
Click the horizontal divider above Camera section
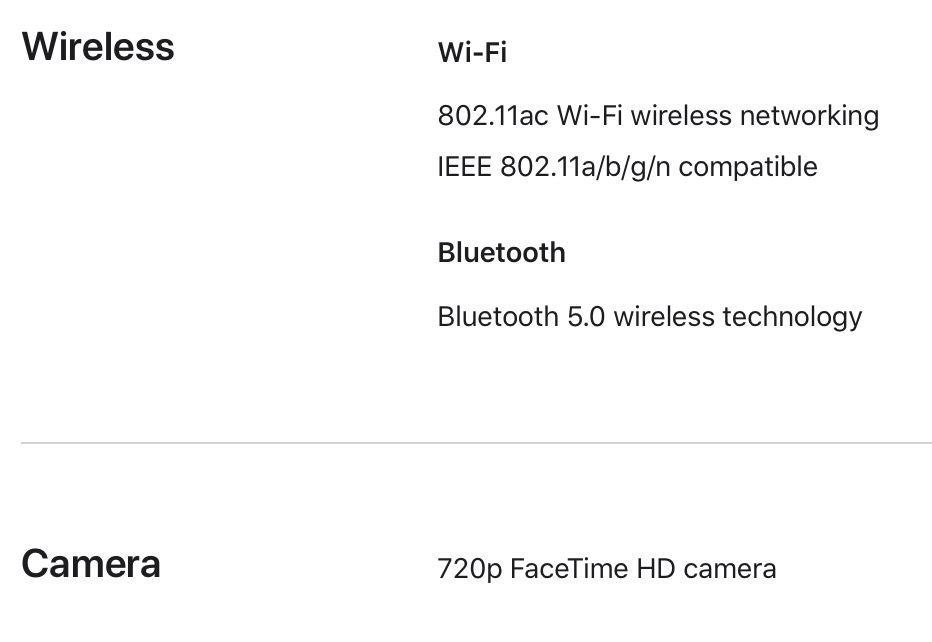pos(476,442)
